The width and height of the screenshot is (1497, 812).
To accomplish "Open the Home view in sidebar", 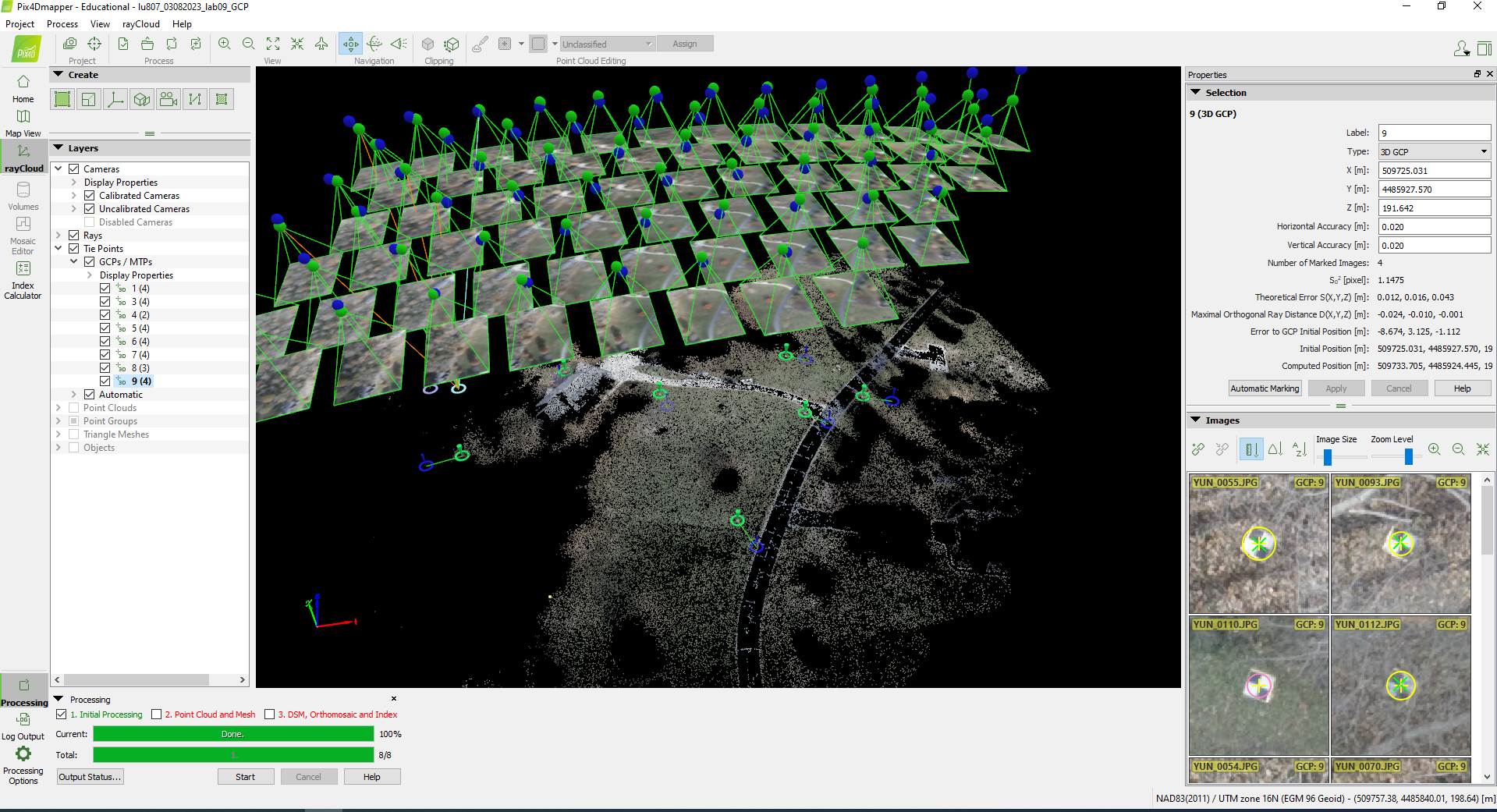I will click(23, 89).
